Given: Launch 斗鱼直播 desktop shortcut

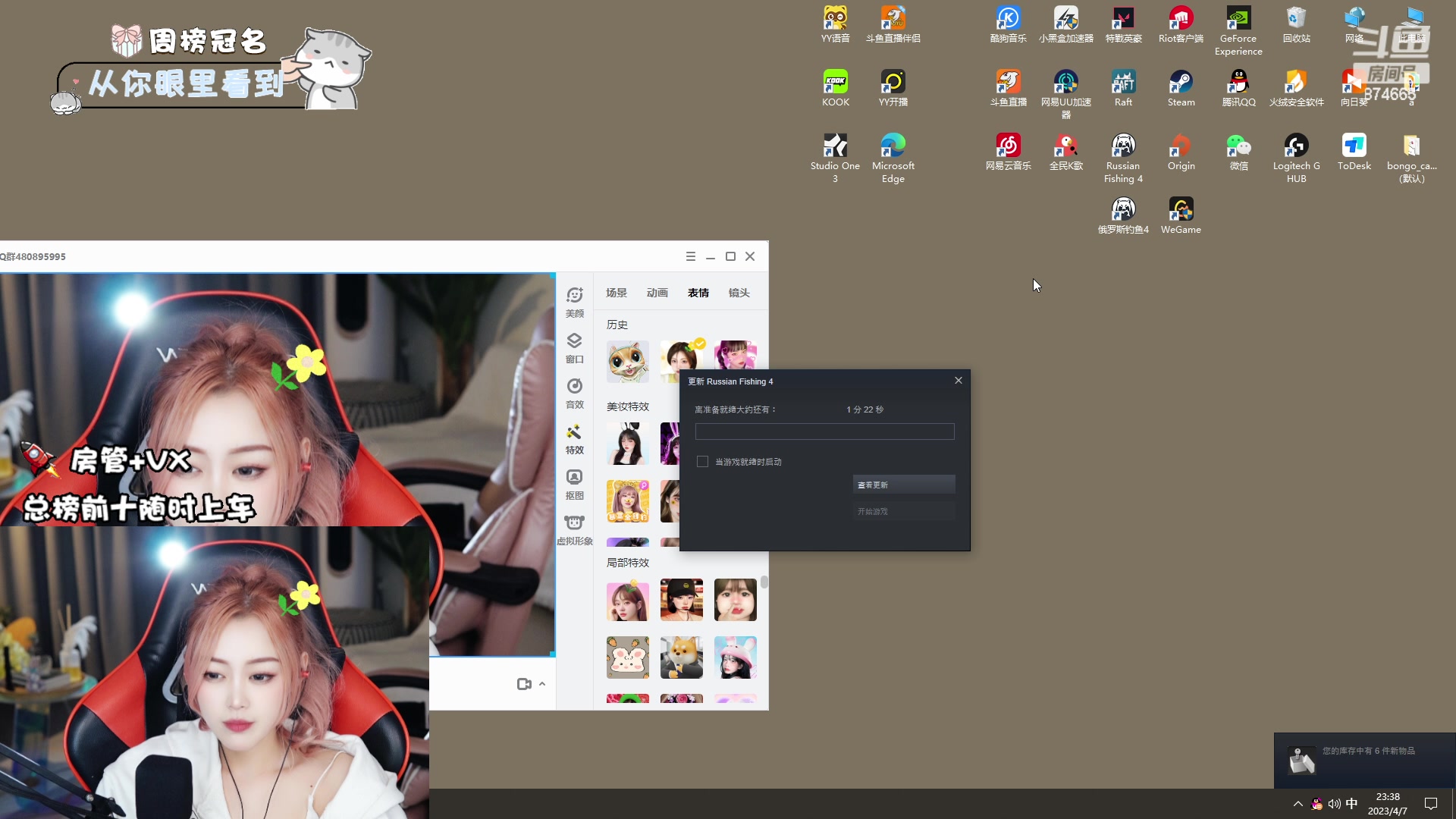Looking at the screenshot, I should click(1008, 88).
